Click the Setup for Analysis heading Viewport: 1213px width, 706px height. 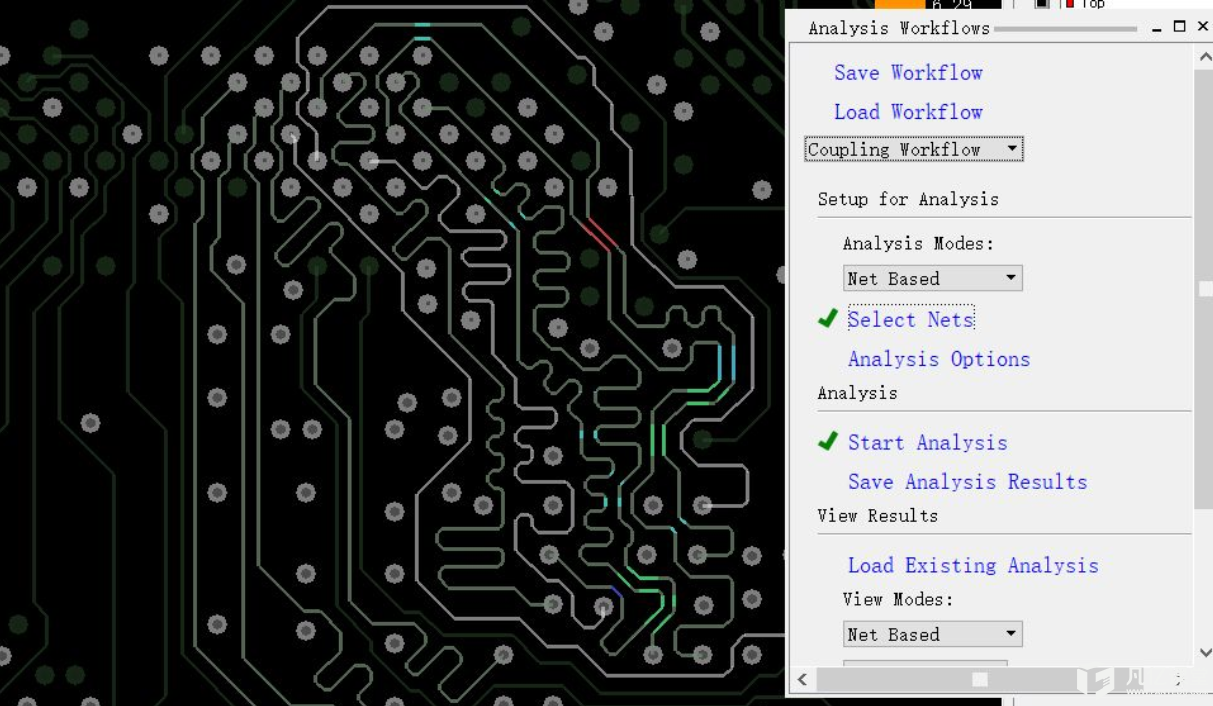[908, 199]
